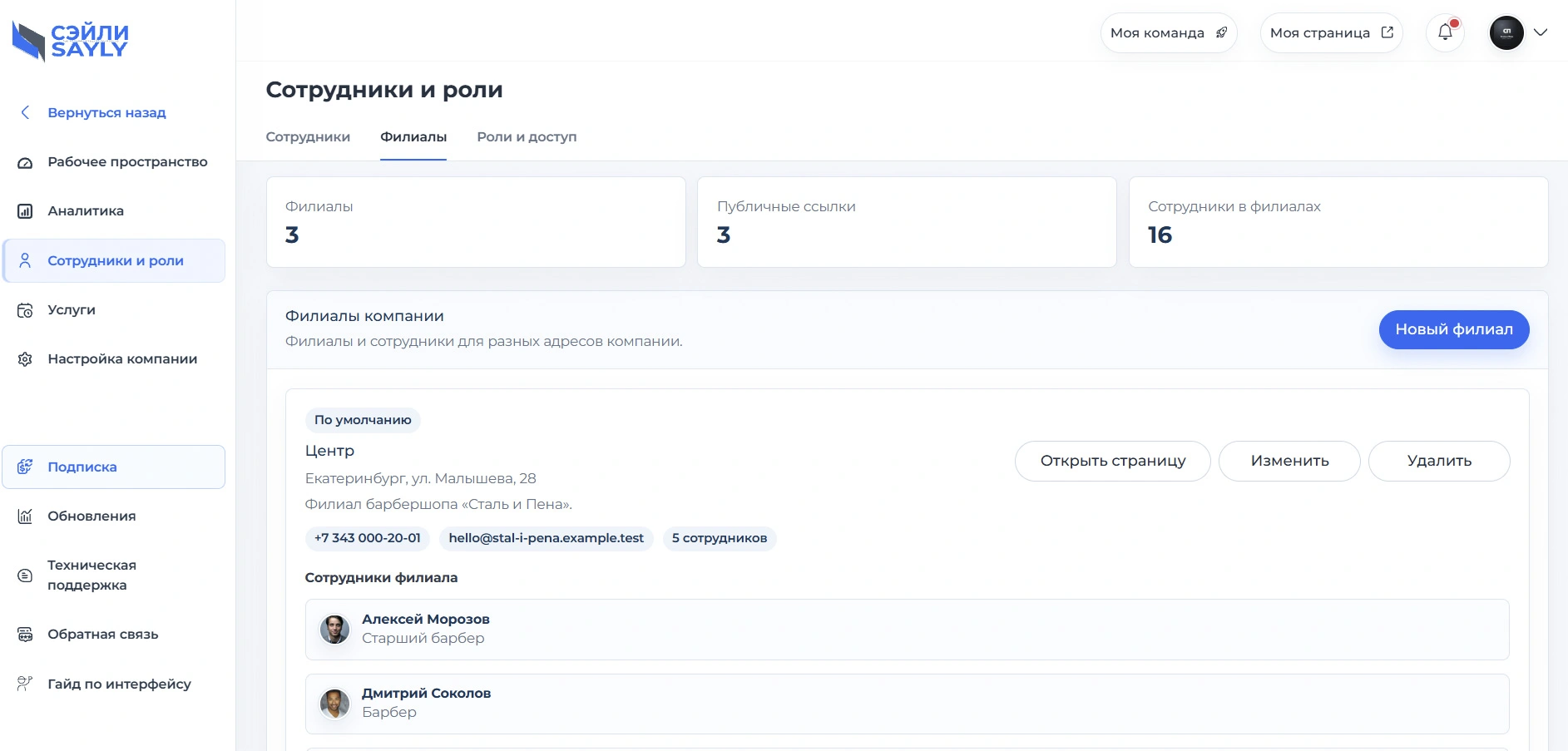
Task: Click Алексей Морозов's avatar photo
Action: click(x=335, y=630)
